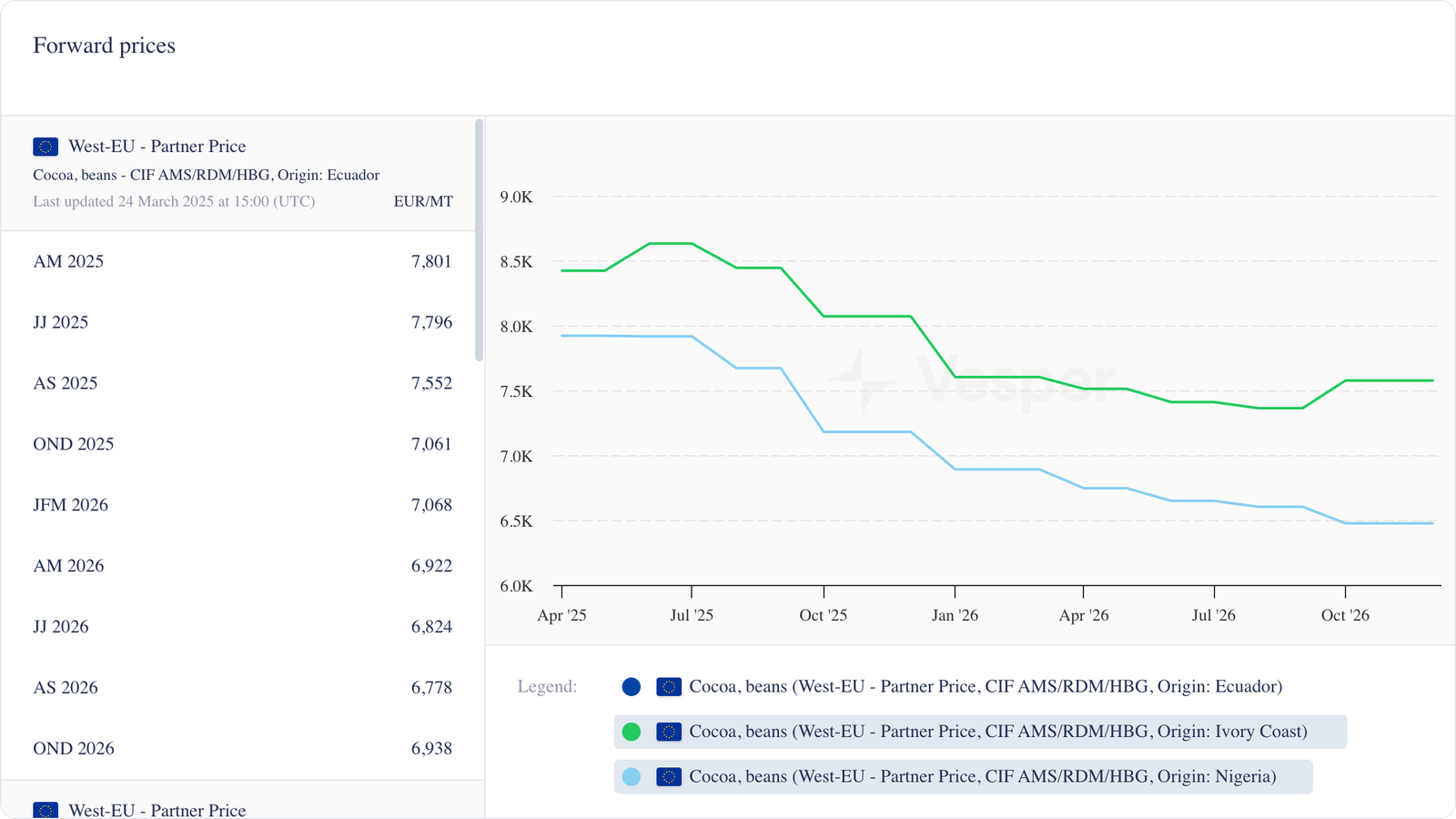Select the OND 2025 row
1456x819 pixels.
(242, 444)
